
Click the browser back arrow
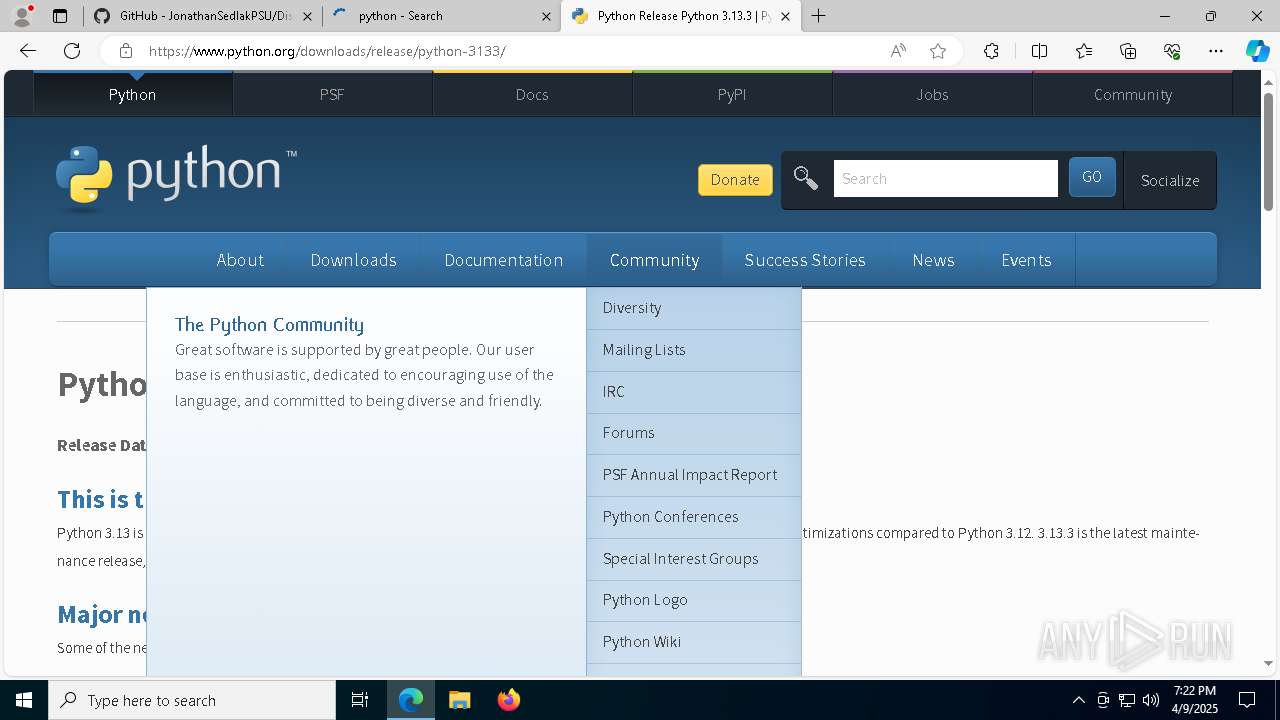pyautogui.click(x=28, y=51)
